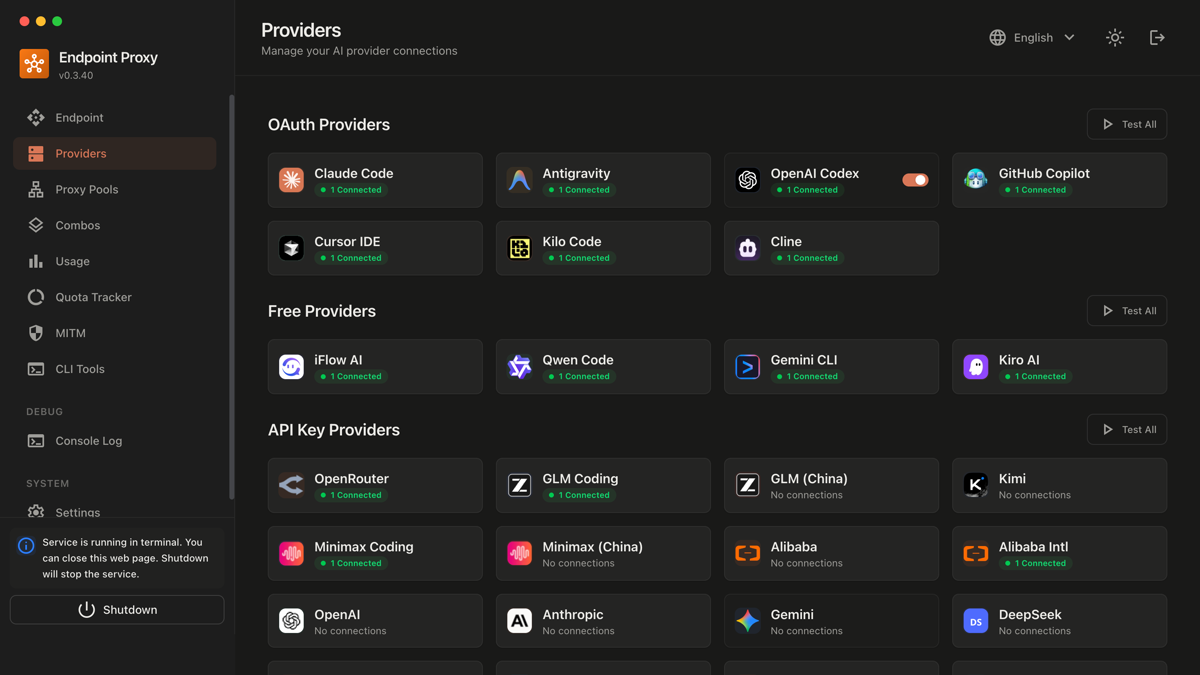
Task: Click the GLM Coding provider icon
Action: [519, 485]
